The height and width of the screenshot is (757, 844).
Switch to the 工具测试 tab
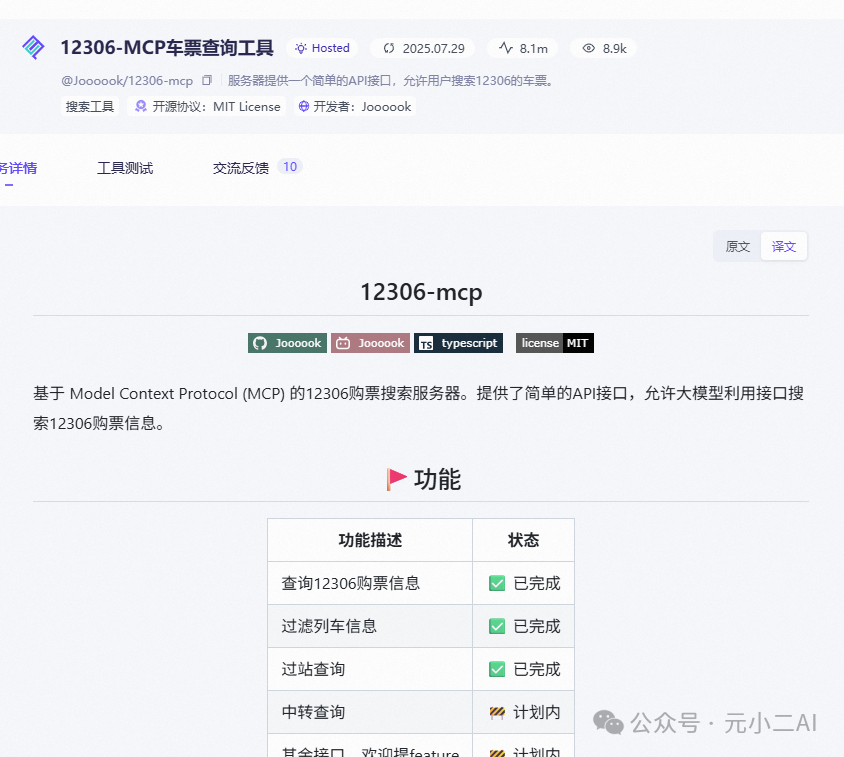click(x=125, y=168)
